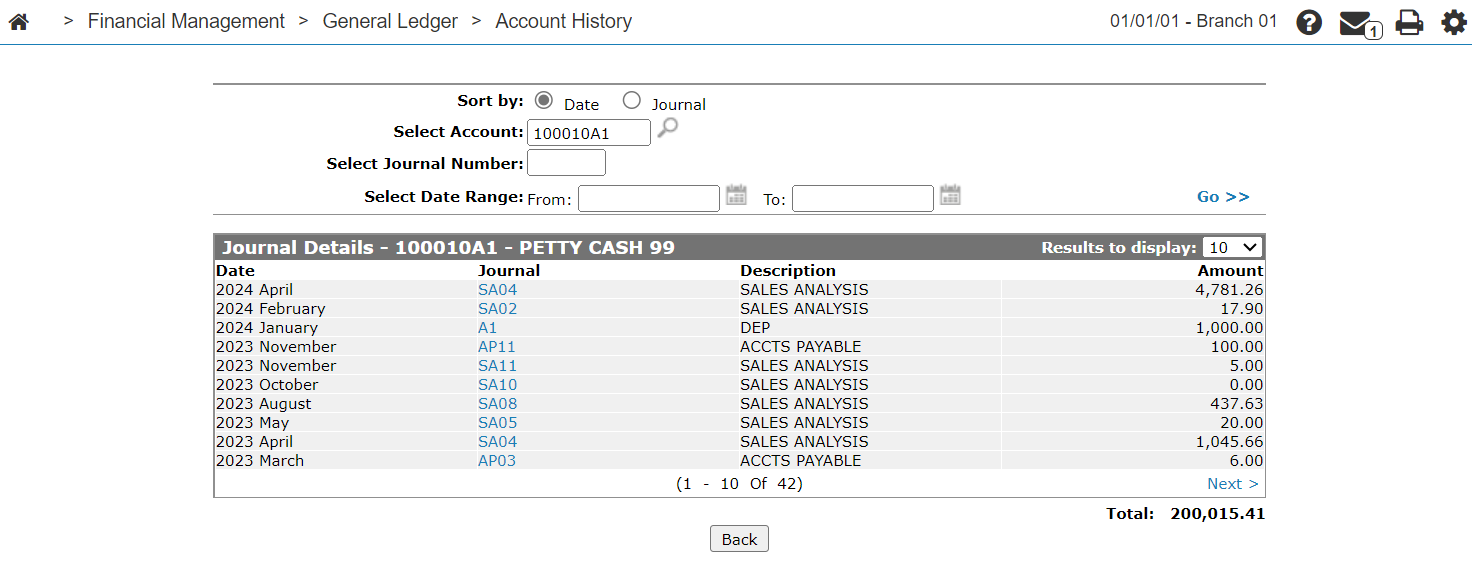Click the Select Journal Number field
The width and height of the screenshot is (1472, 570).
pos(566,163)
